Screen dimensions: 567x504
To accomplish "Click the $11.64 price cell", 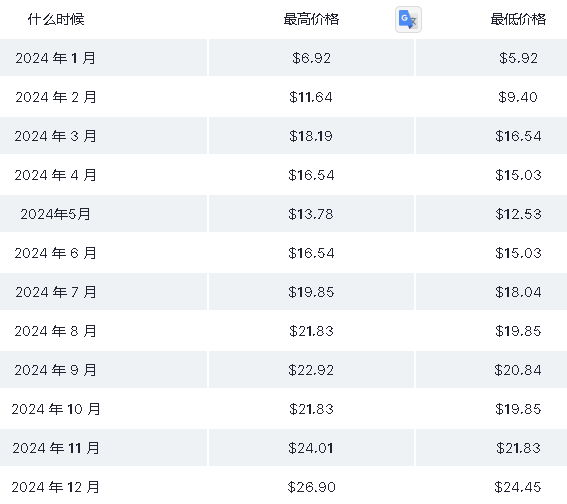I will click(x=311, y=97).
